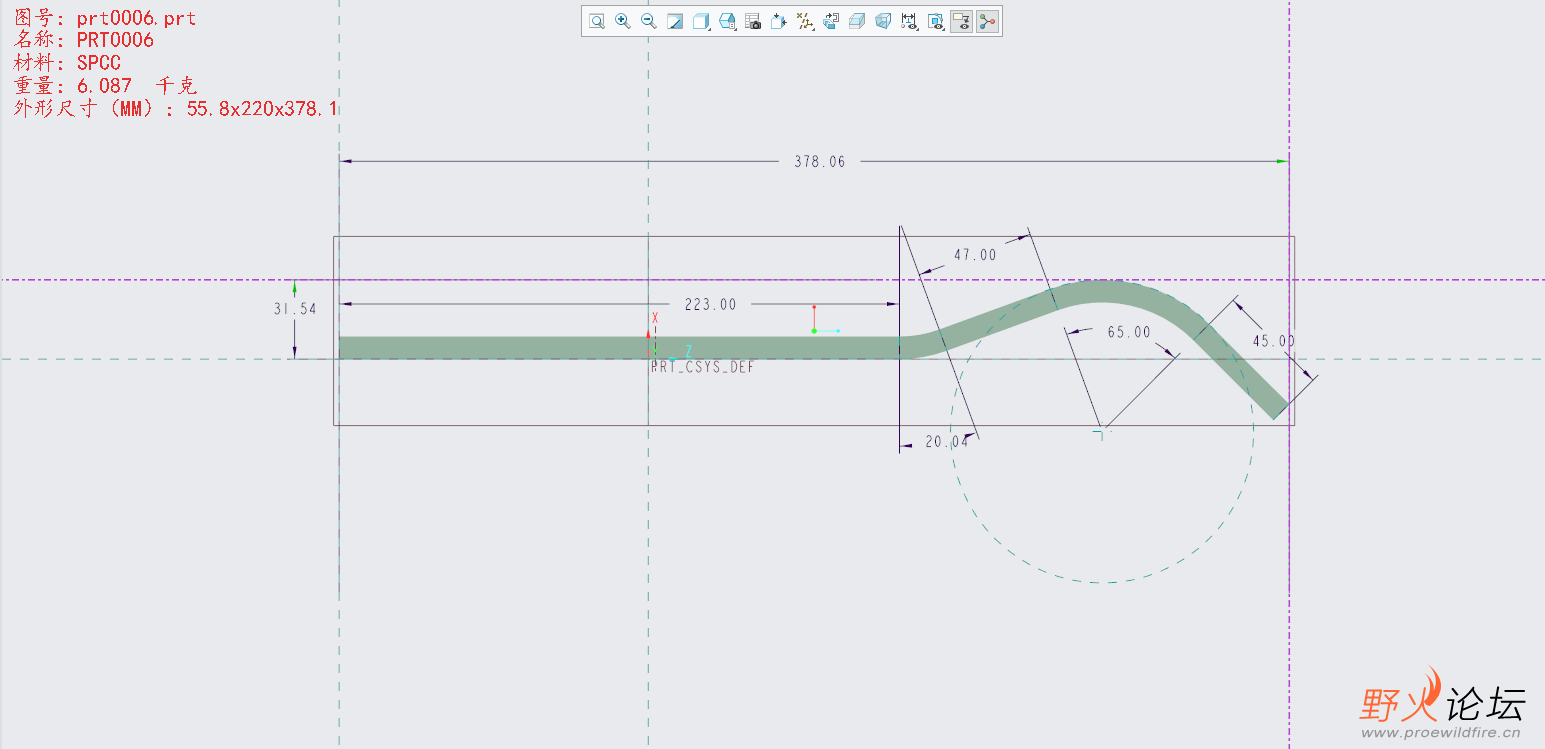Click the View Manager camera icon
This screenshot has width=1545, height=749.
(x=753, y=21)
